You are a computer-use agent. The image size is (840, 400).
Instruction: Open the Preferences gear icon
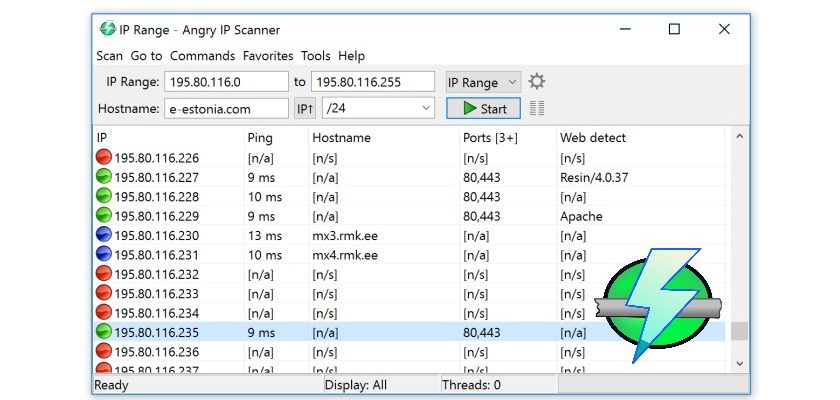(536, 82)
